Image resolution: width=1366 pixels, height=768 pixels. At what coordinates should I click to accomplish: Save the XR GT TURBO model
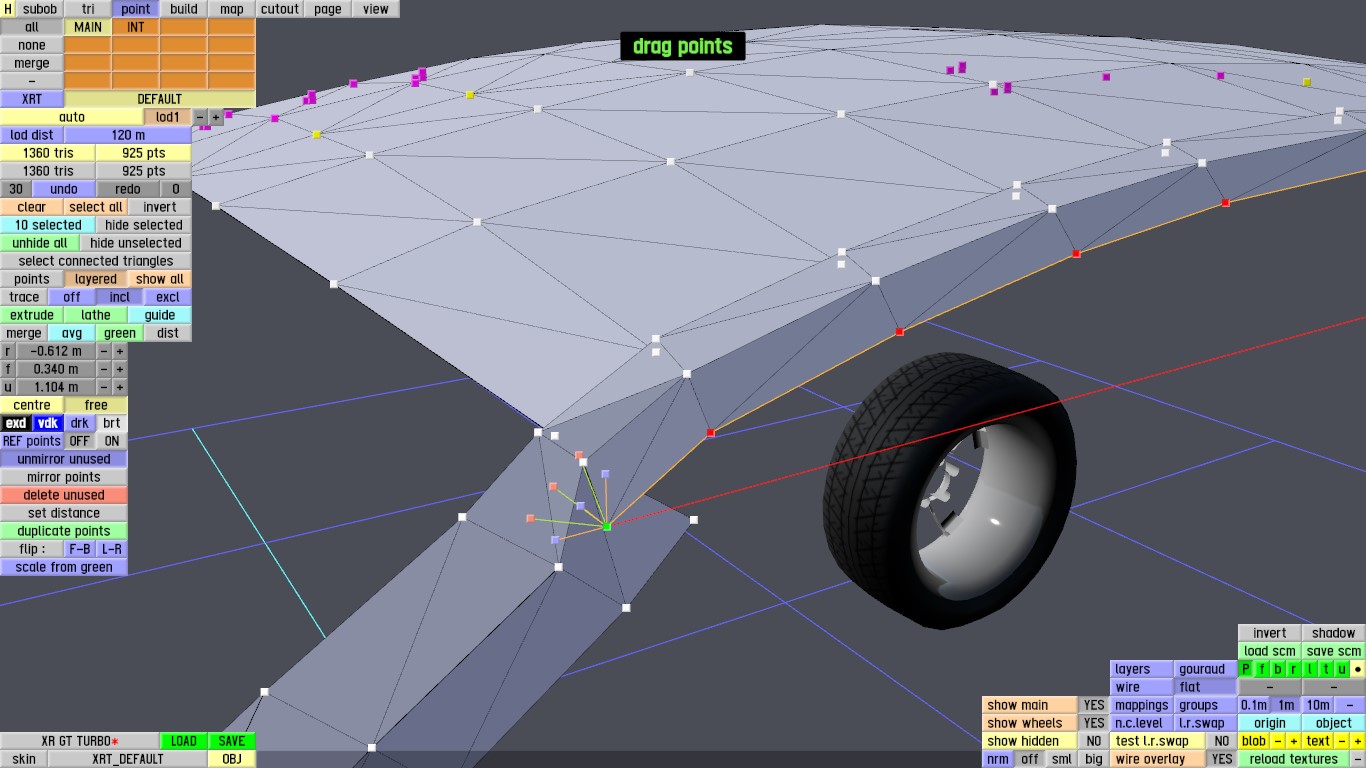[x=232, y=741]
